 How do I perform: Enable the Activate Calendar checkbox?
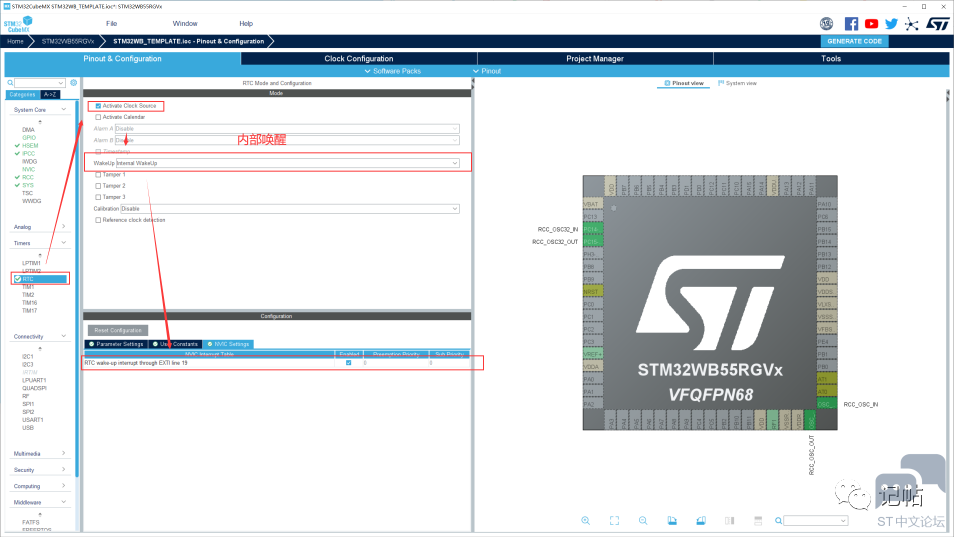[x=98, y=117]
